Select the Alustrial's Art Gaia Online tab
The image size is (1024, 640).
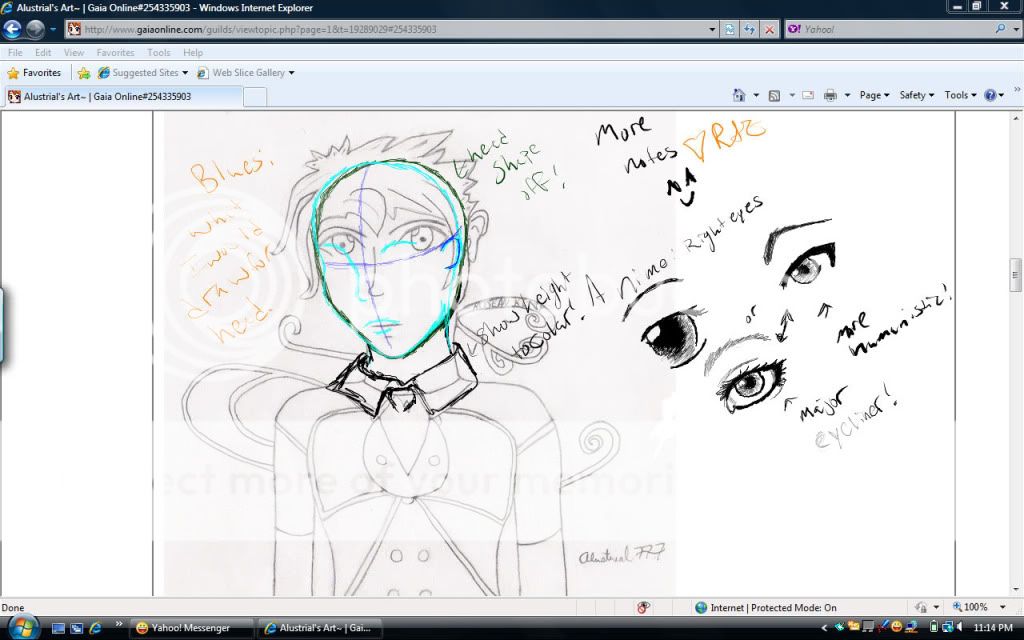pos(122,97)
